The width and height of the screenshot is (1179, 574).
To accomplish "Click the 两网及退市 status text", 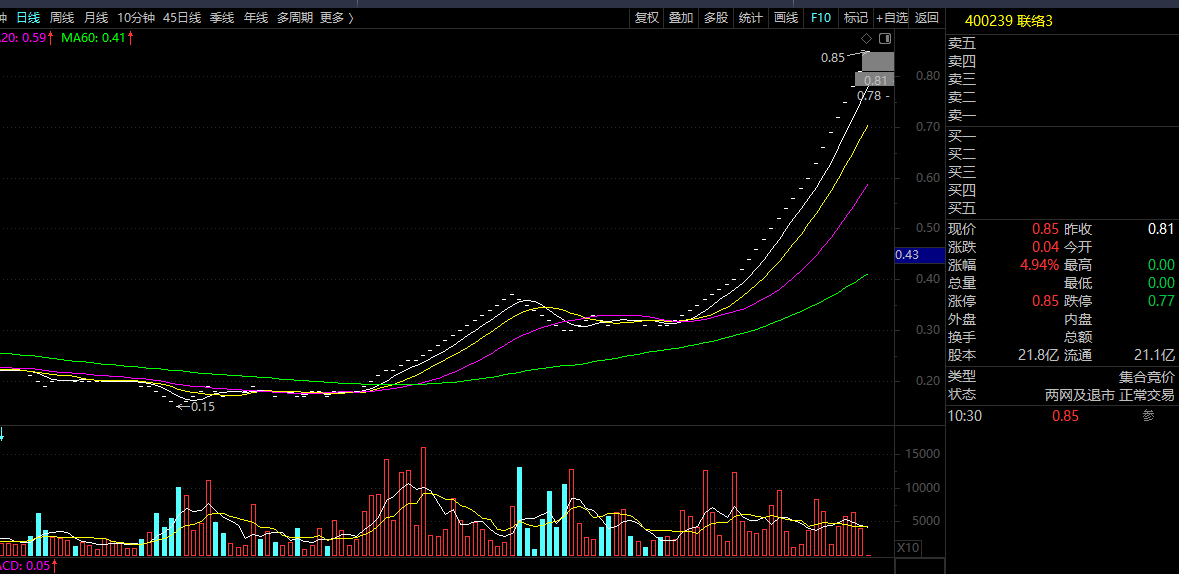I will 1080,395.
